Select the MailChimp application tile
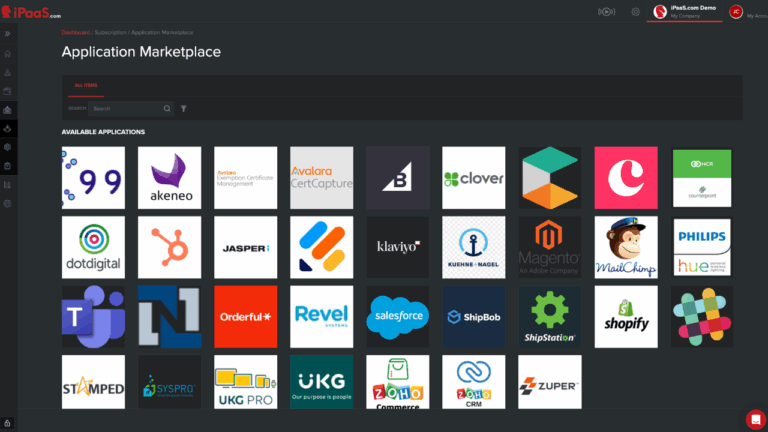 tap(626, 247)
